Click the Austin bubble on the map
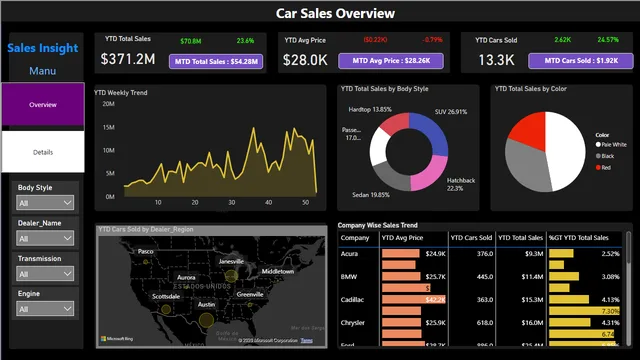 pyautogui.click(x=206, y=320)
